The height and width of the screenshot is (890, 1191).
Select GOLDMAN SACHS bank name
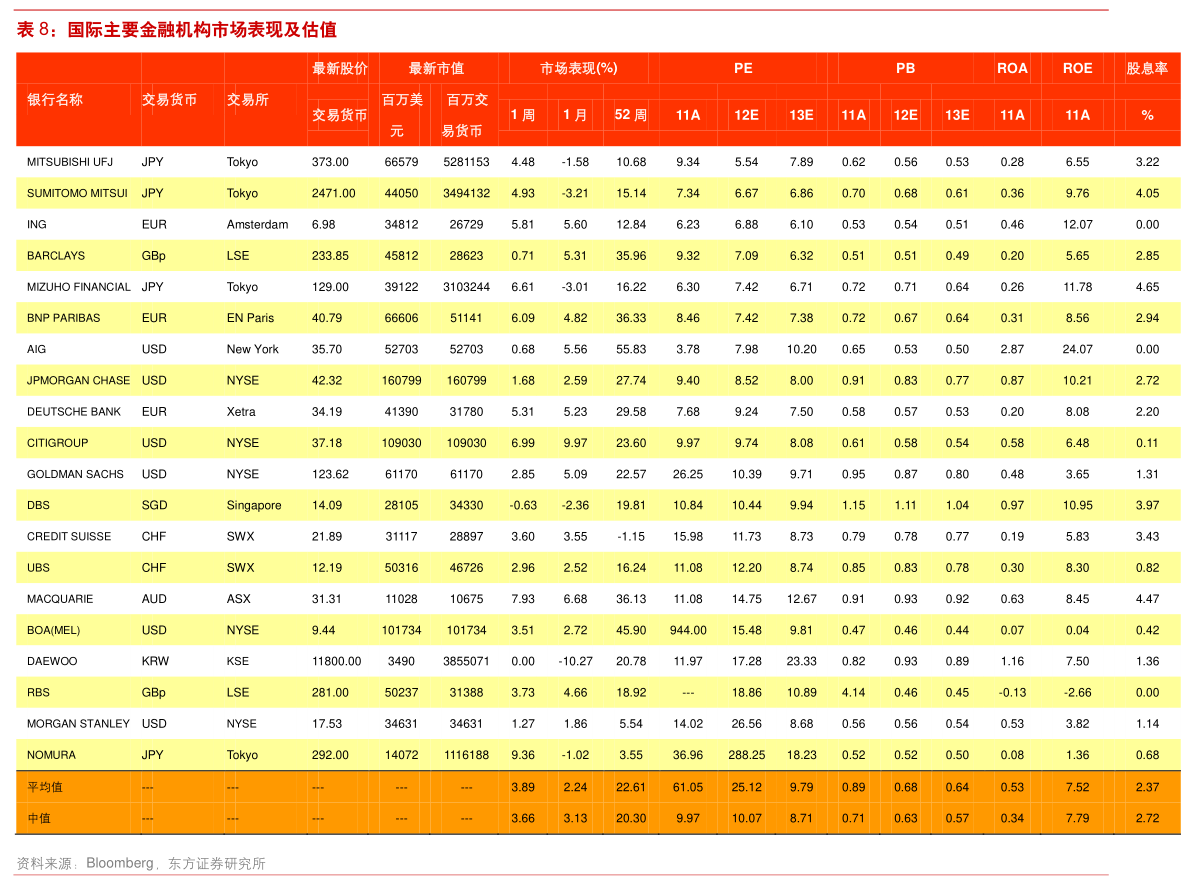[x=75, y=473]
